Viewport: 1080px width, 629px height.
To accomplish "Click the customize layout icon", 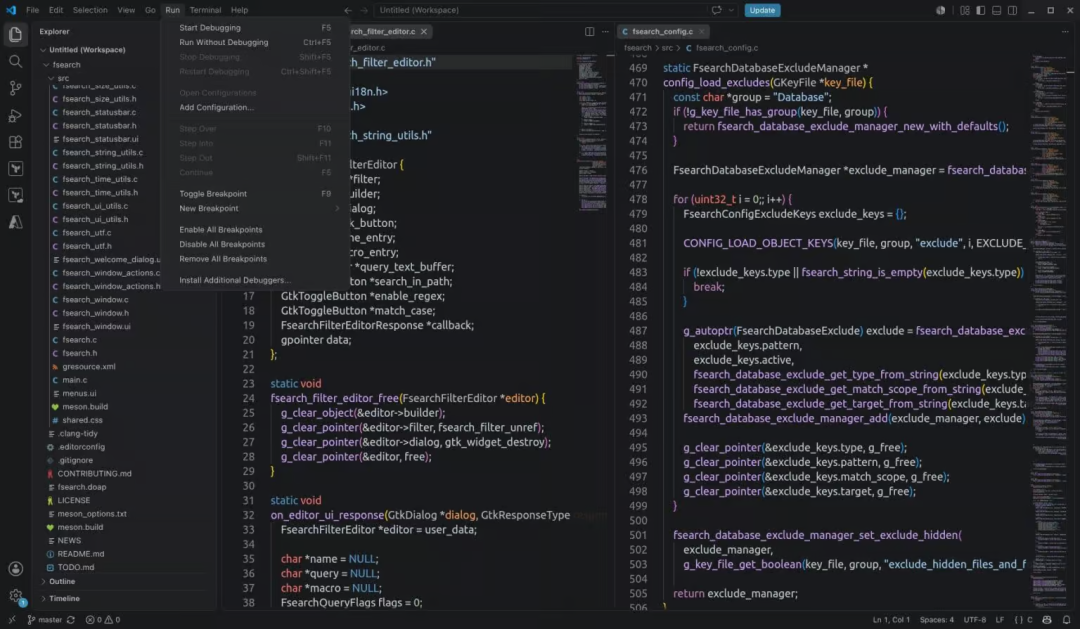I will 964,10.
